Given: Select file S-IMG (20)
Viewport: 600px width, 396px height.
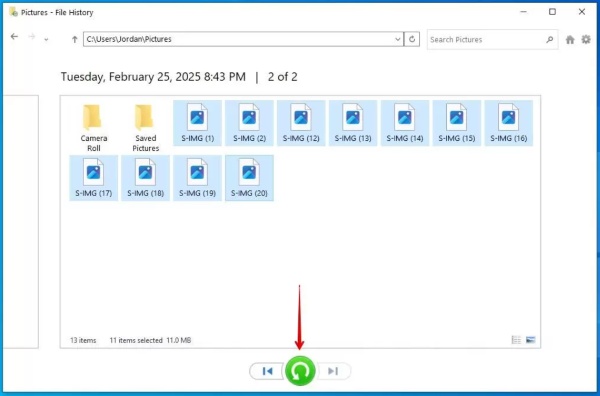Looking at the screenshot, I should click(249, 178).
